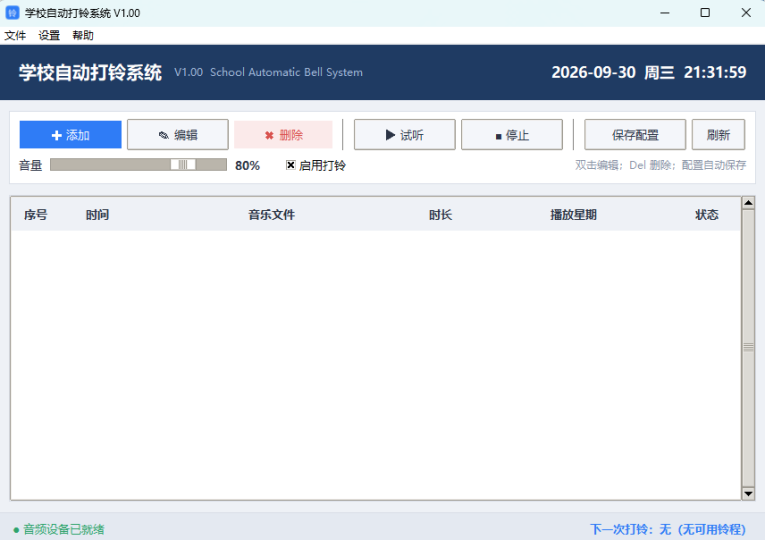The height and width of the screenshot is (540, 765).
Task: Click the red 删除 delete button
Action: tap(283, 135)
